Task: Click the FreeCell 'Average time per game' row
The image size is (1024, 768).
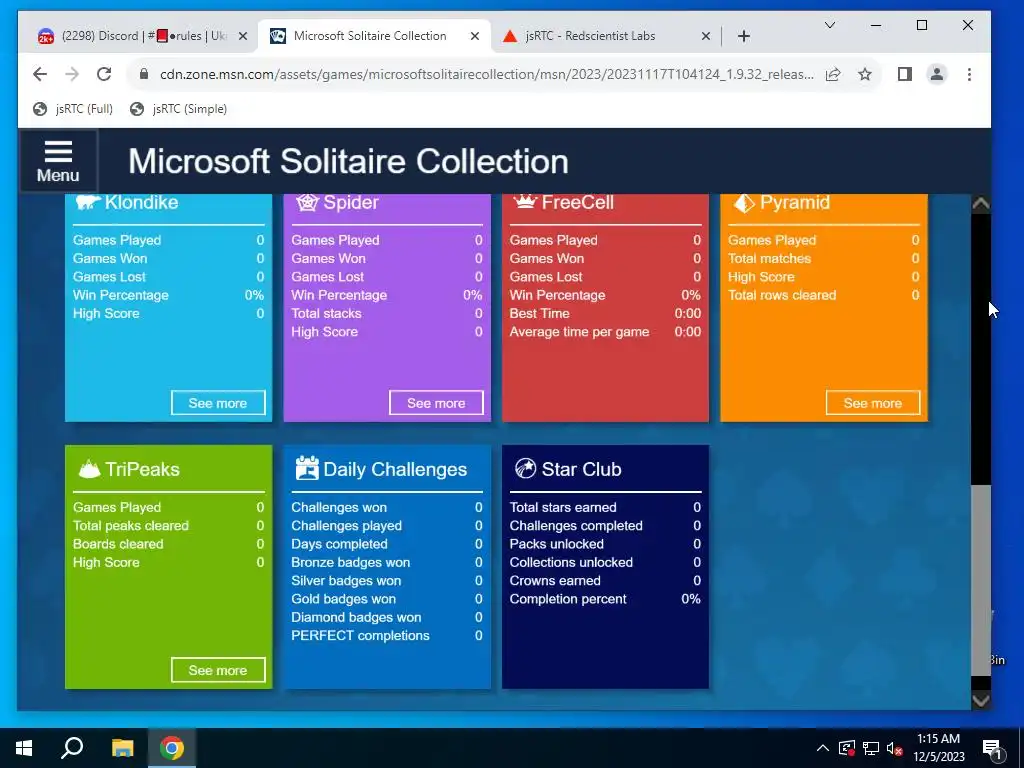Action: [x=605, y=332]
